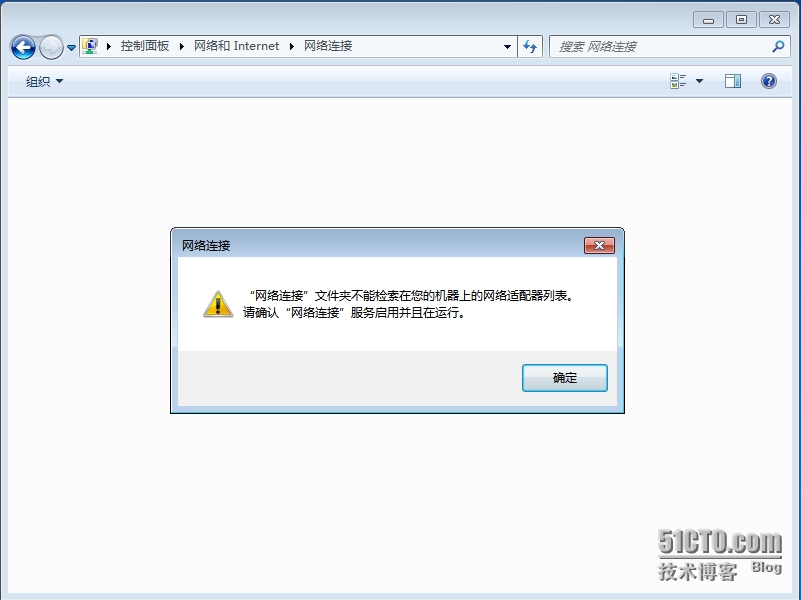Image resolution: width=801 pixels, height=600 pixels.
Task: Click the blue Back navigation arrow
Action: pyautogui.click(x=23, y=47)
